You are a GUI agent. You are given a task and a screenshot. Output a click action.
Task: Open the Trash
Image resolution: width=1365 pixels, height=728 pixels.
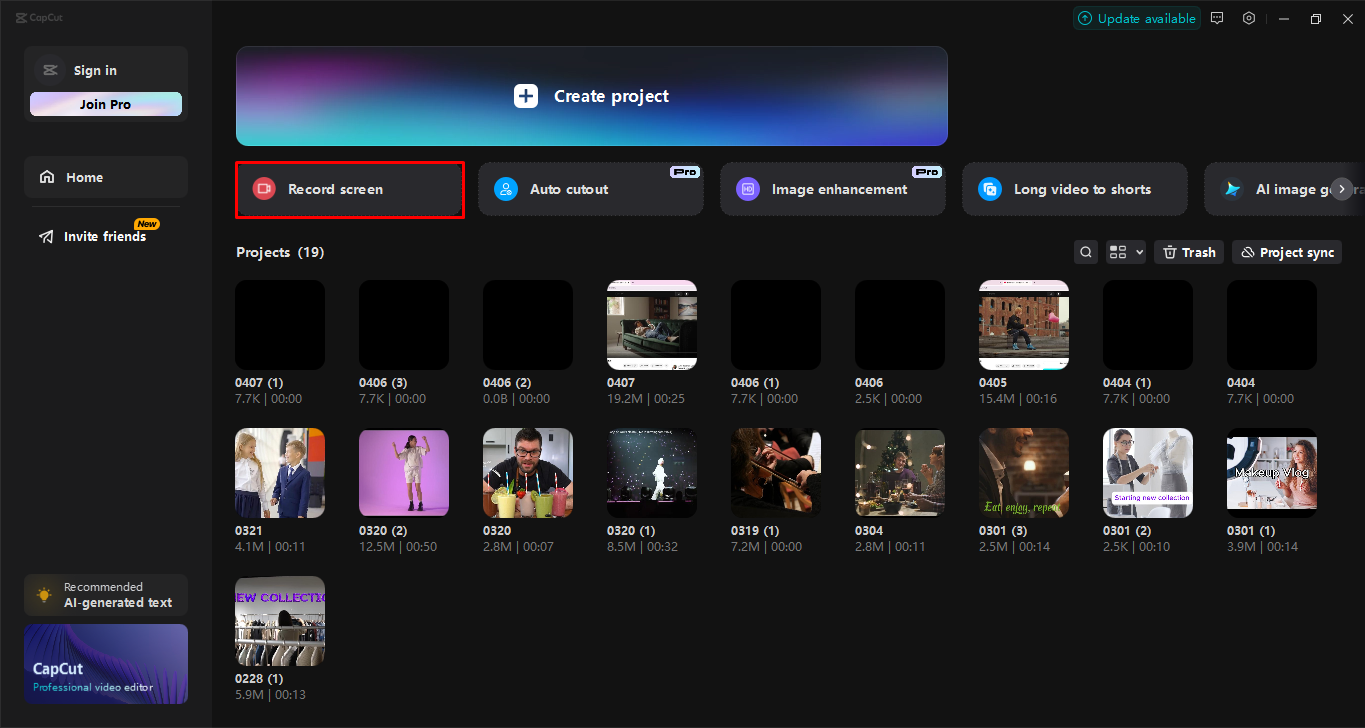1188,251
